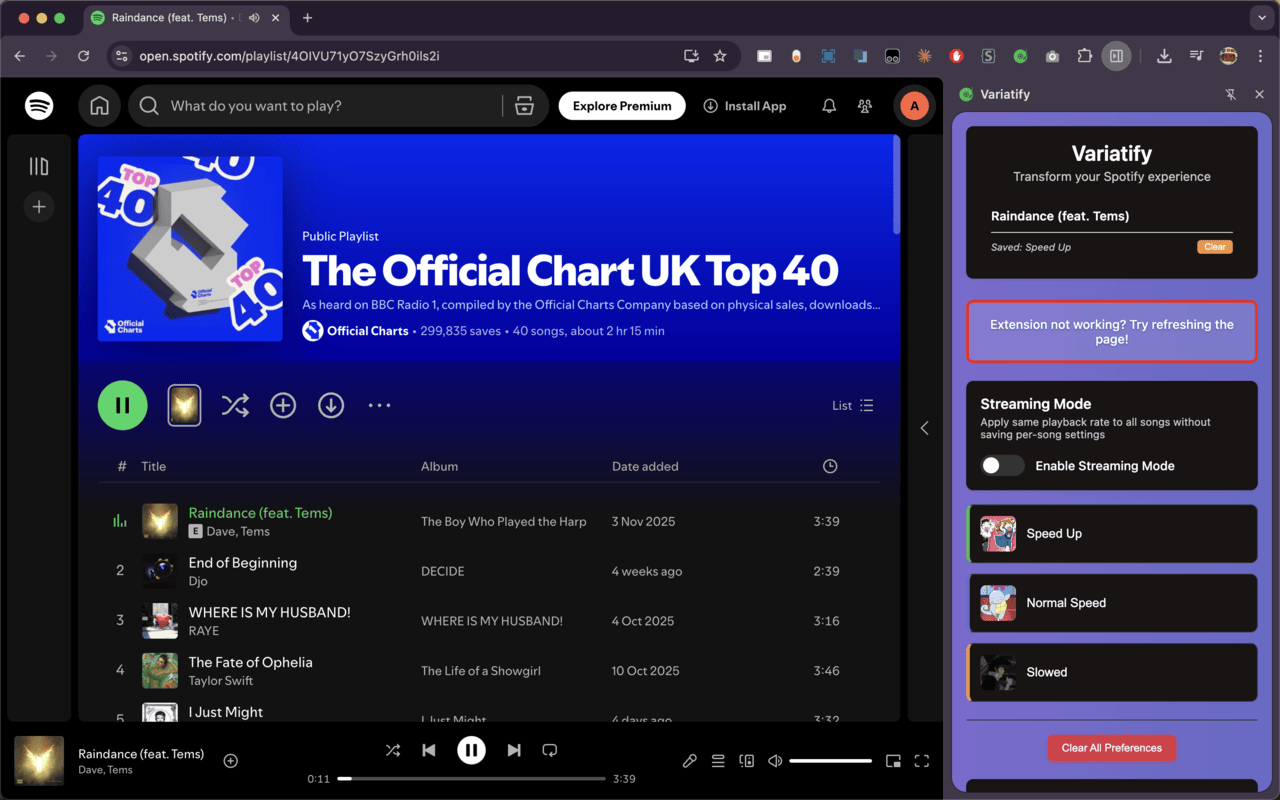
Task: Mute the volume speaker icon
Action: click(x=775, y=761)
